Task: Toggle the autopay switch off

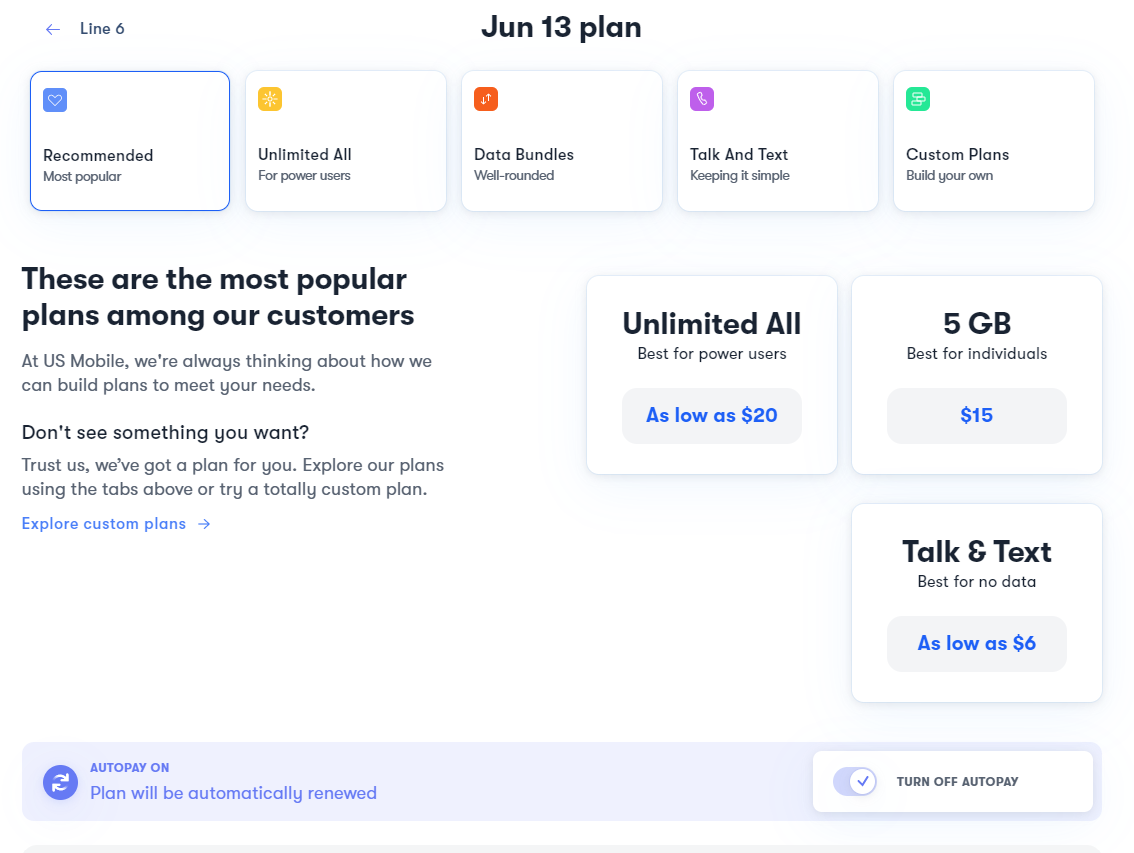Action: tap(854, 781)
